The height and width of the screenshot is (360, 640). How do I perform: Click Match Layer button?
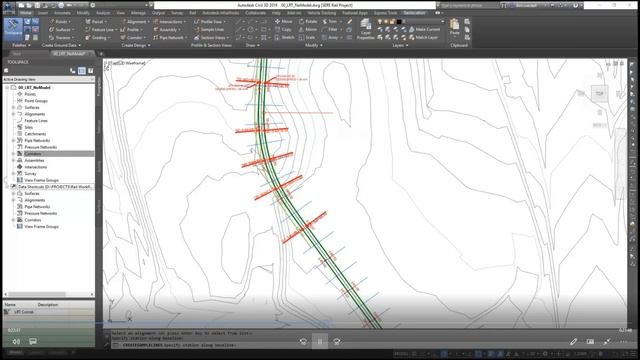pos(424,37)
